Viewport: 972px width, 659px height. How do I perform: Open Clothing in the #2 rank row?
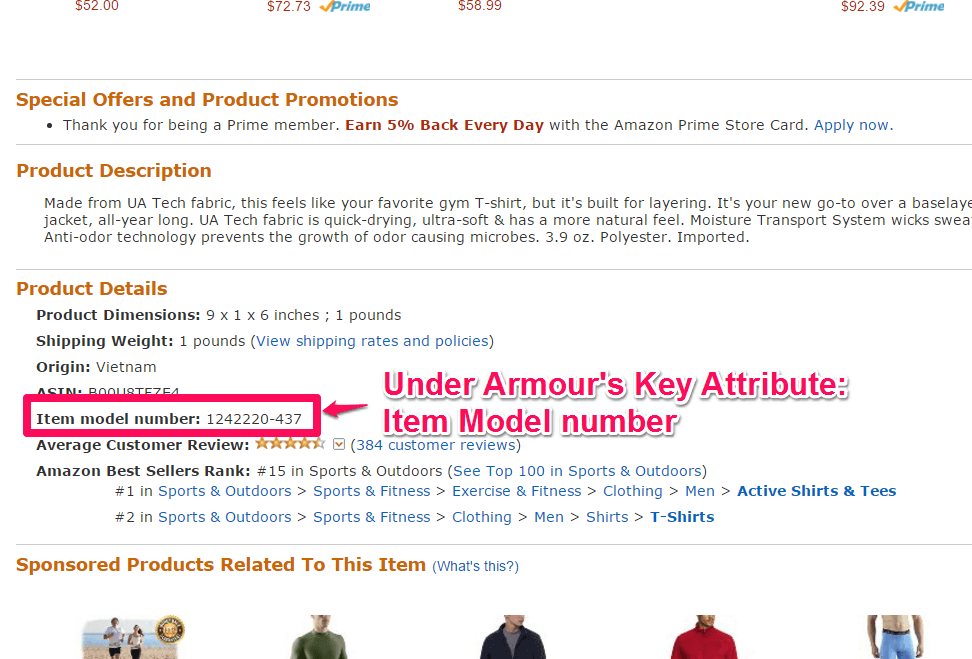(482, 517)
